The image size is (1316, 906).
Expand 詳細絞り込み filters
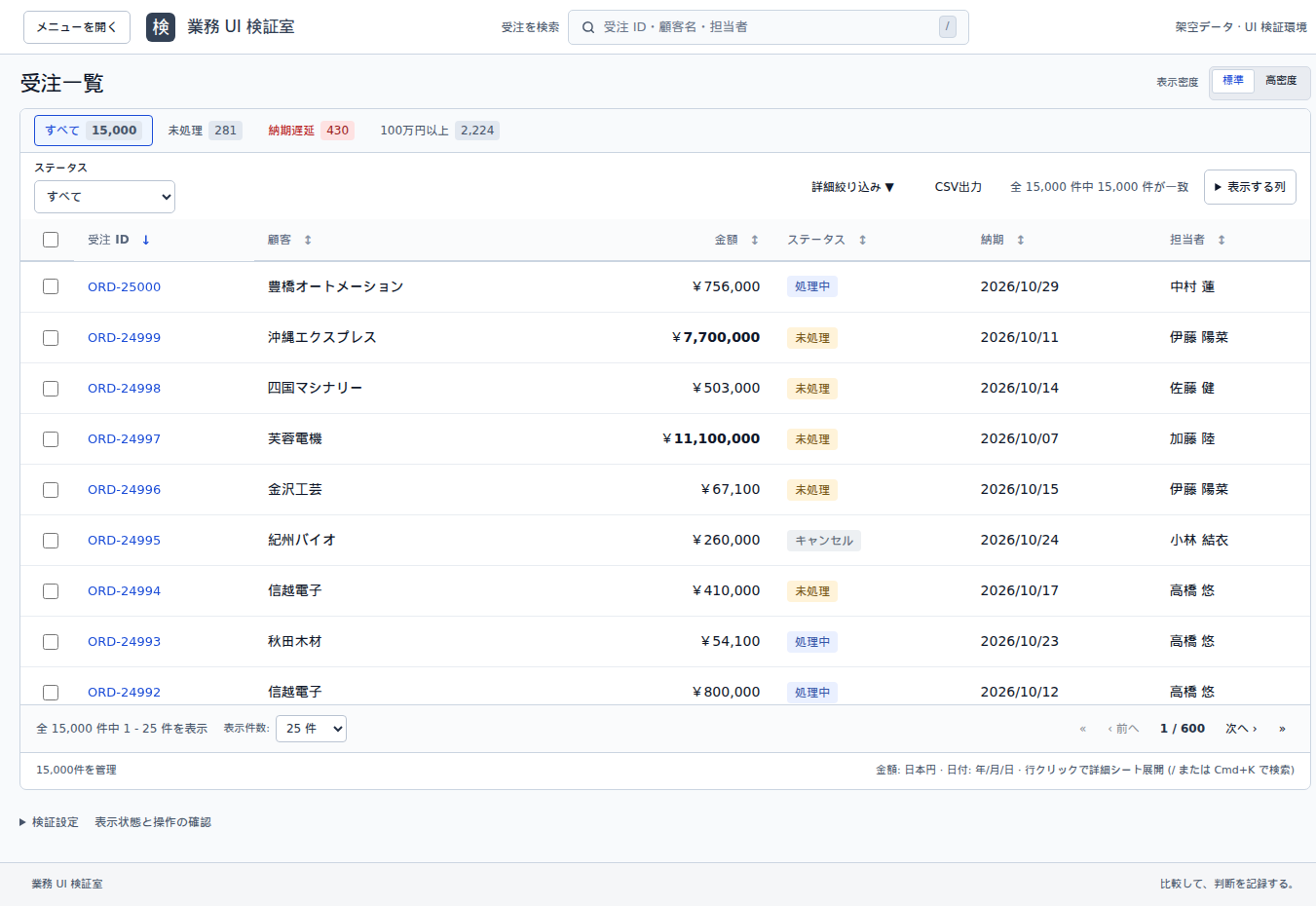point(853,187)
